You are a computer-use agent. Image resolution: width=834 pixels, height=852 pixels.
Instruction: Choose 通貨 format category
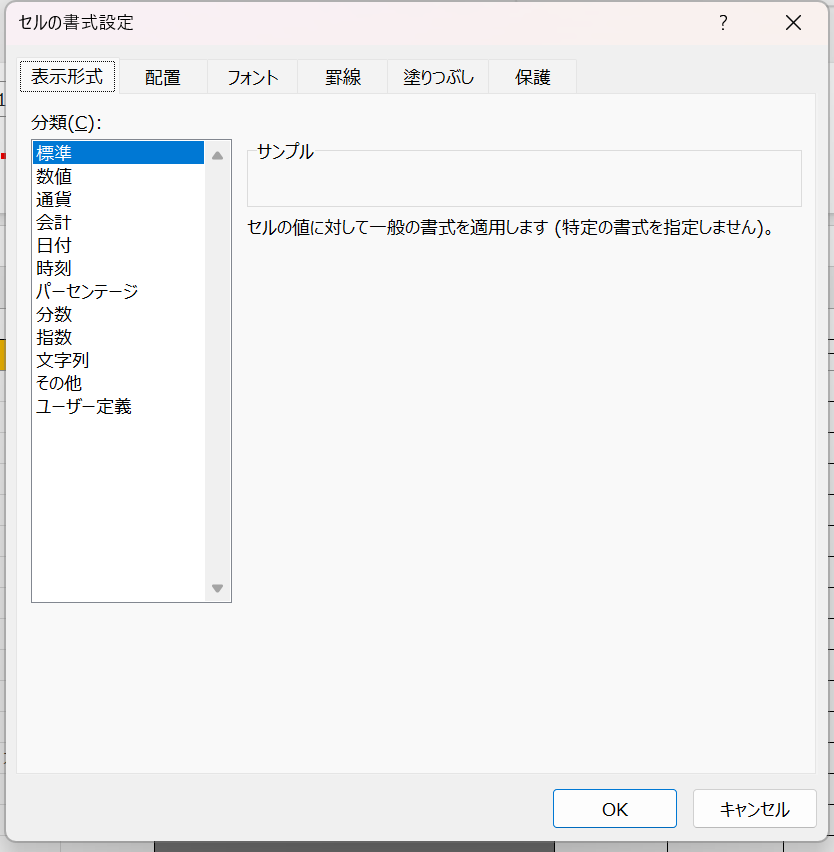pyautogui.click(x=54, y=199)
